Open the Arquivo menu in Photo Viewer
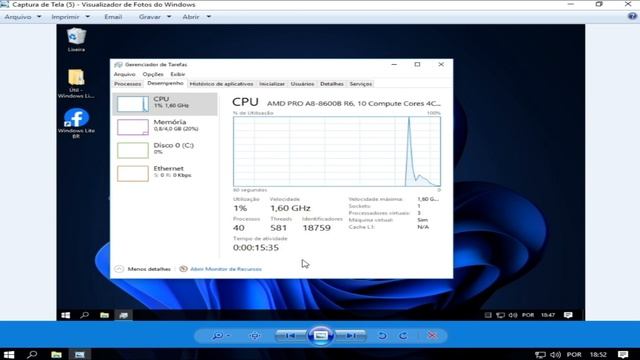 (22, 17)
